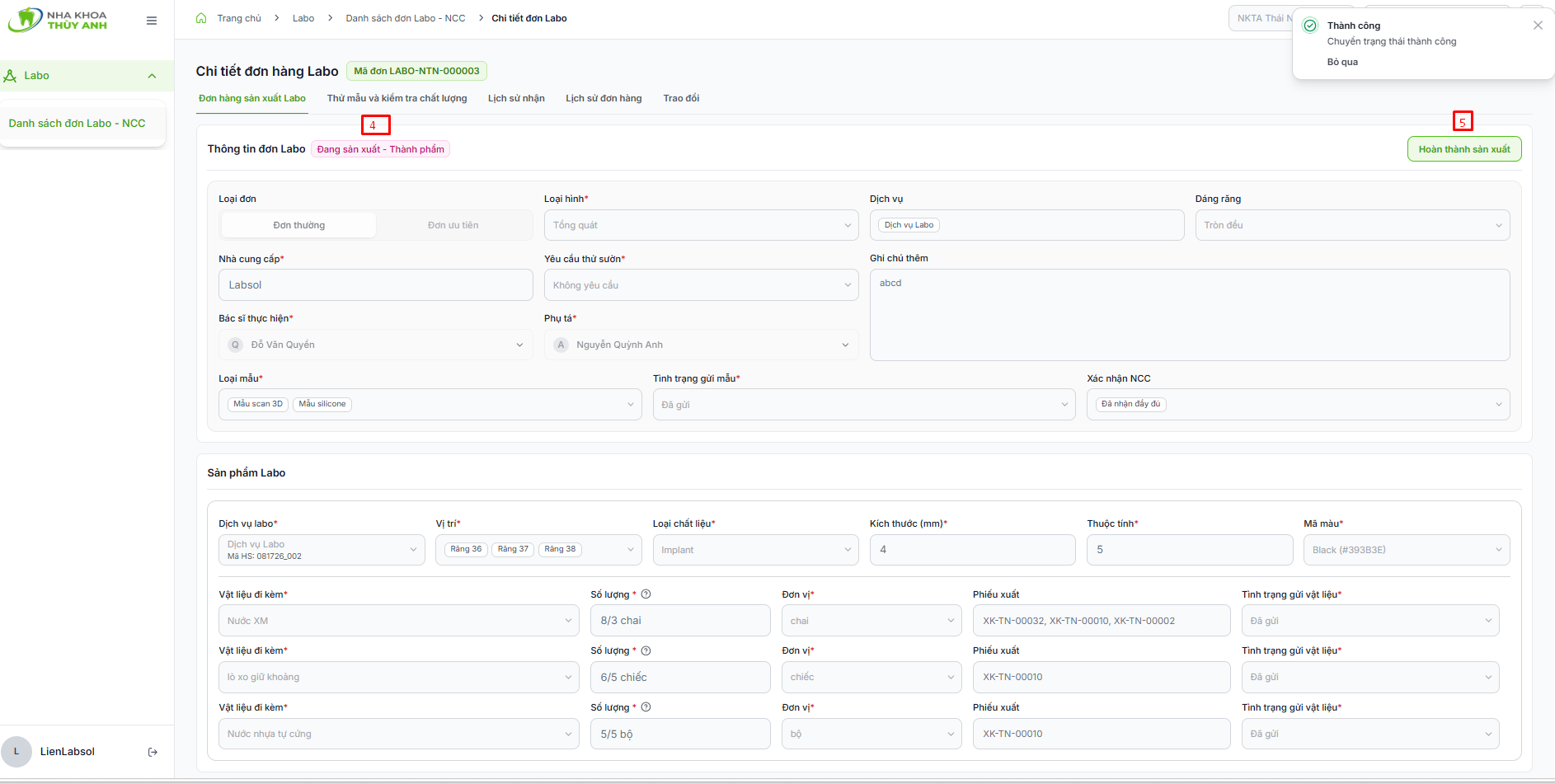The height and width of the screenshot is (784, 1555).
Task: Click the Labo sidebar section icon
Action: point(11,76)
